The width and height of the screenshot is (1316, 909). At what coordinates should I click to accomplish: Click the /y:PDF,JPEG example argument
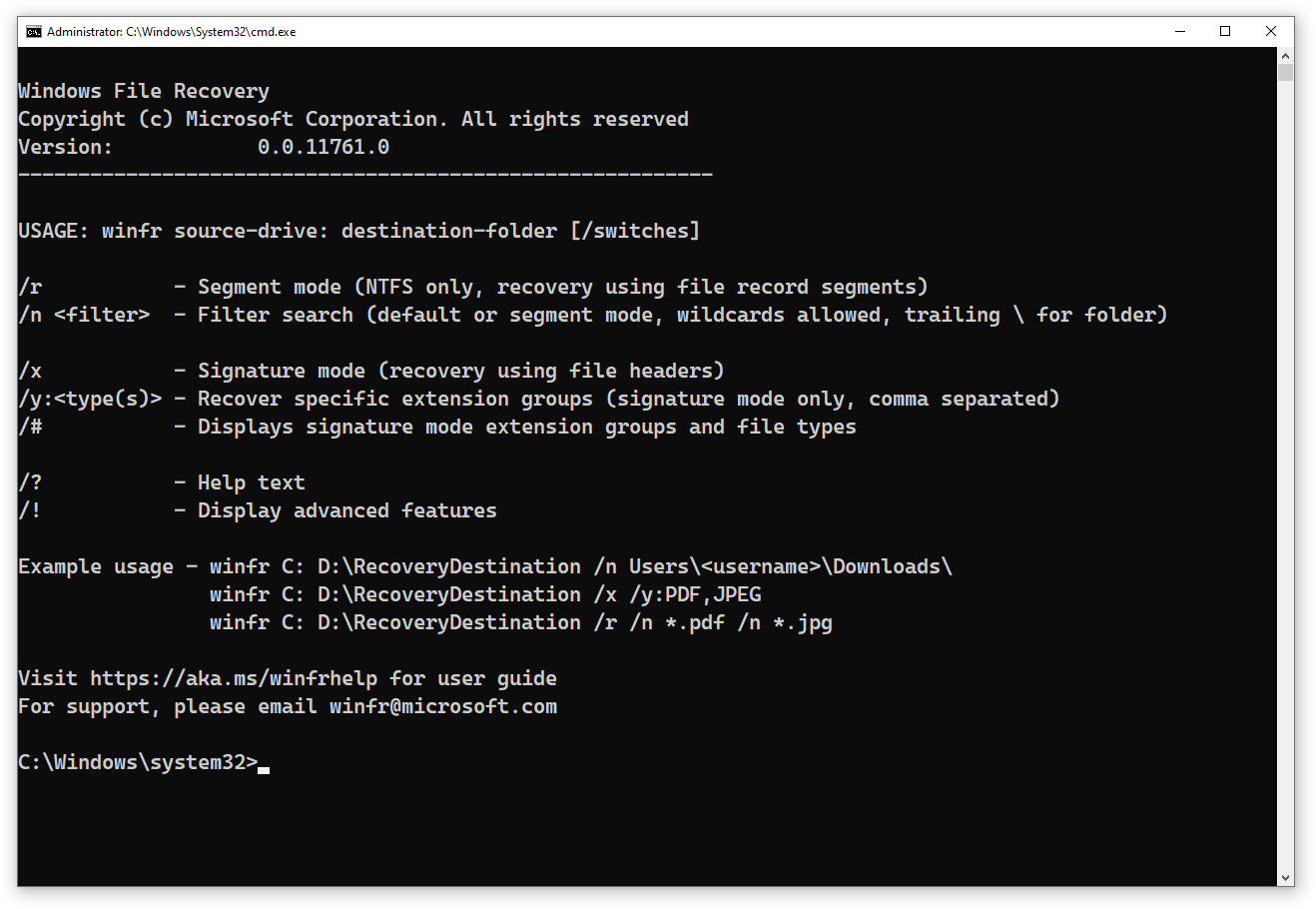pyautogui.click(x=695, y=594)
